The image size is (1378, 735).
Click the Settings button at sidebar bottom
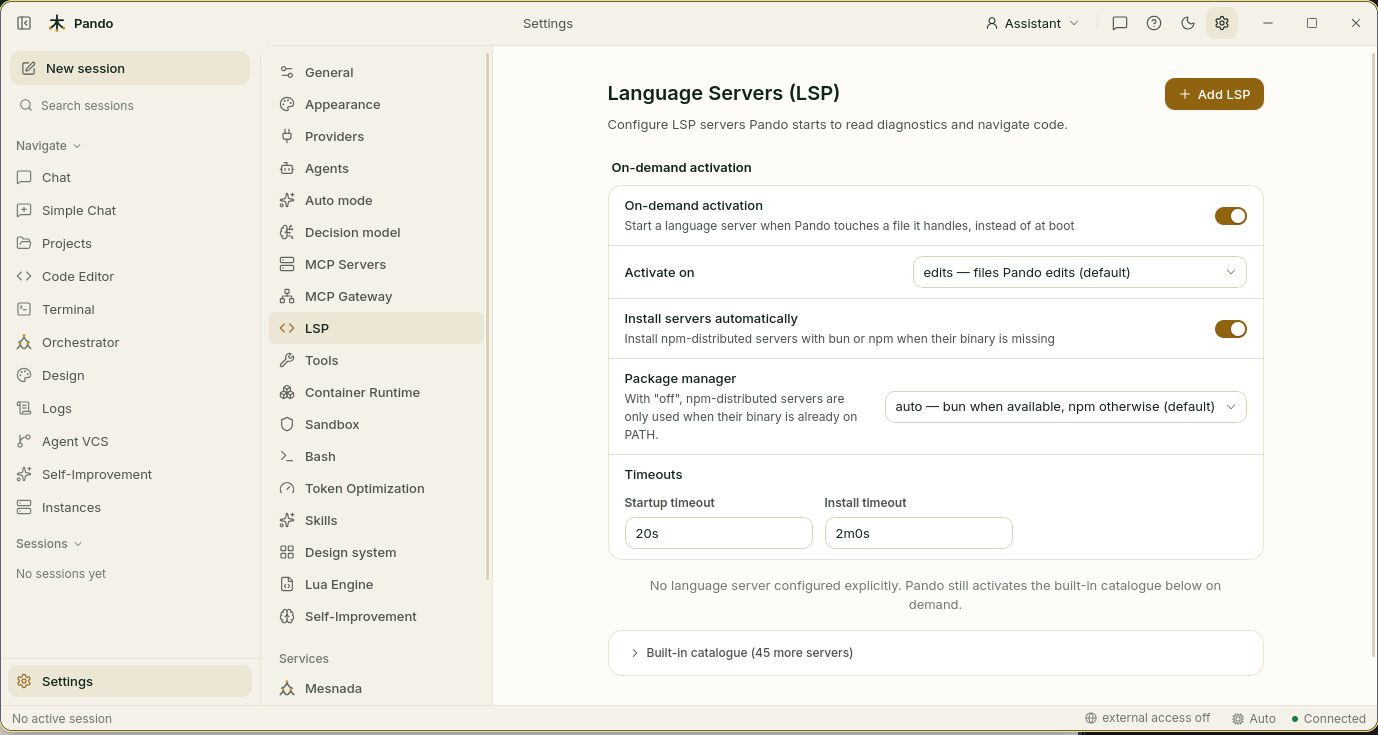point(130,681)
